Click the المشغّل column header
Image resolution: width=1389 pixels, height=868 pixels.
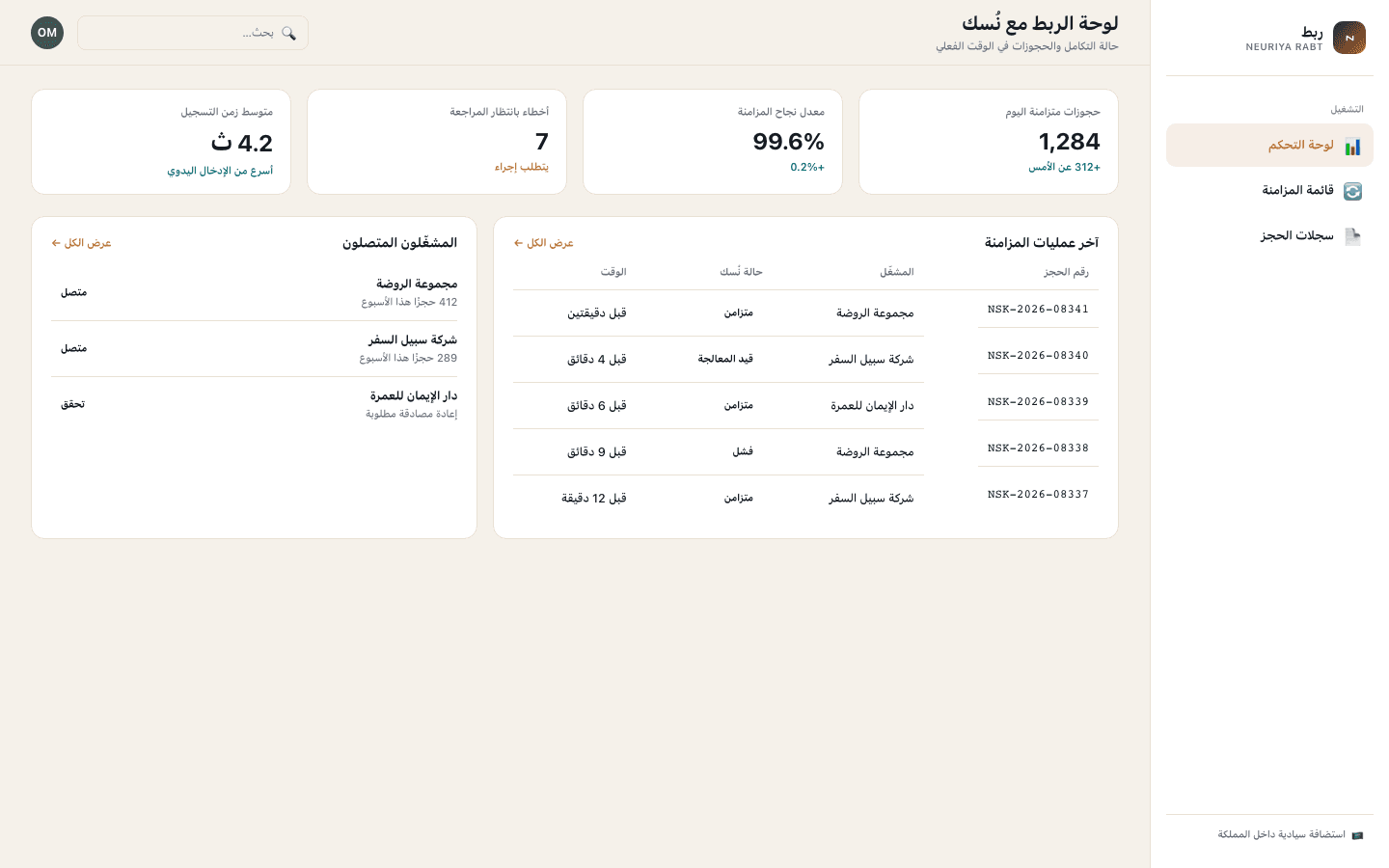896,272
